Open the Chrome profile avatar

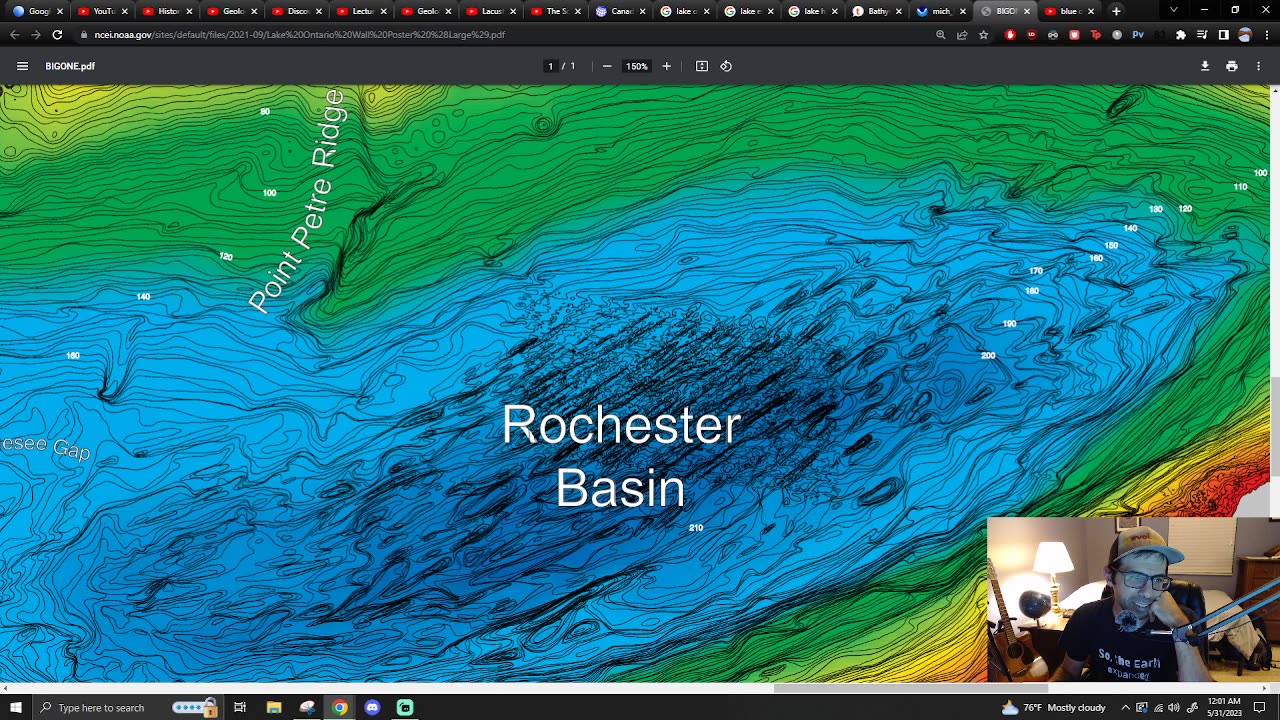(1245, 35)
